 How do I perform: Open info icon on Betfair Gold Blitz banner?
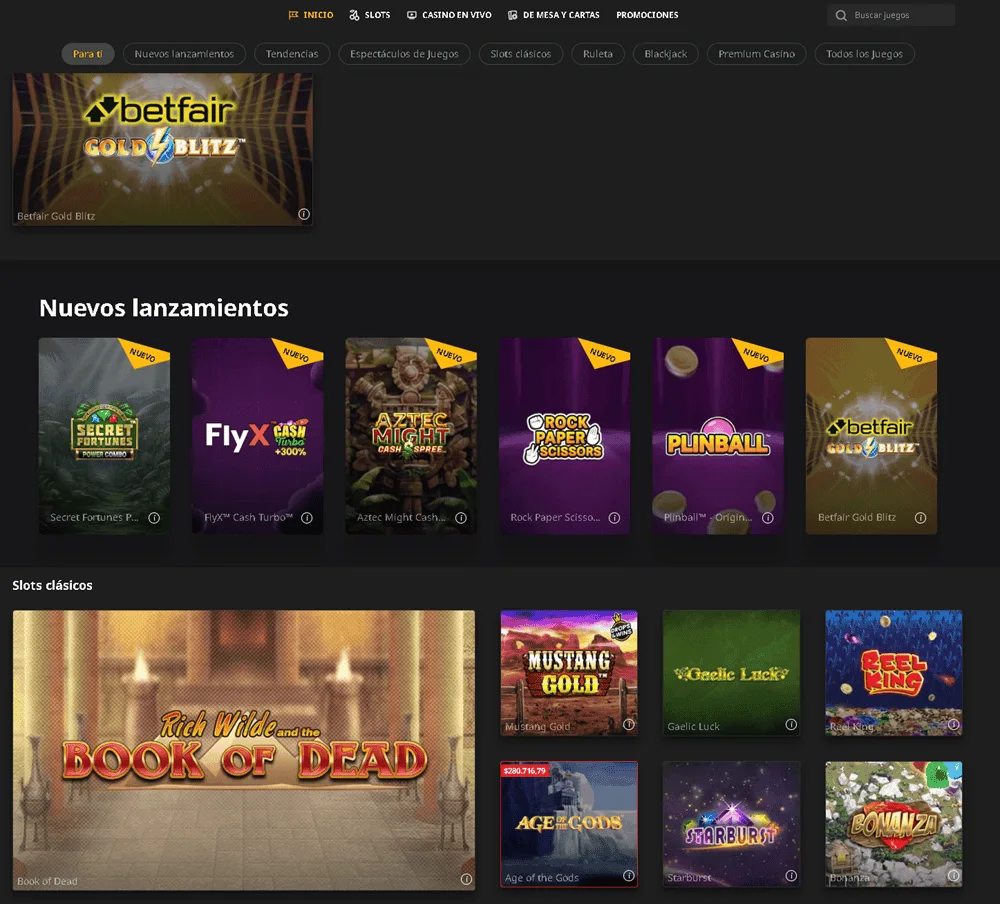(x=304, y=214)
